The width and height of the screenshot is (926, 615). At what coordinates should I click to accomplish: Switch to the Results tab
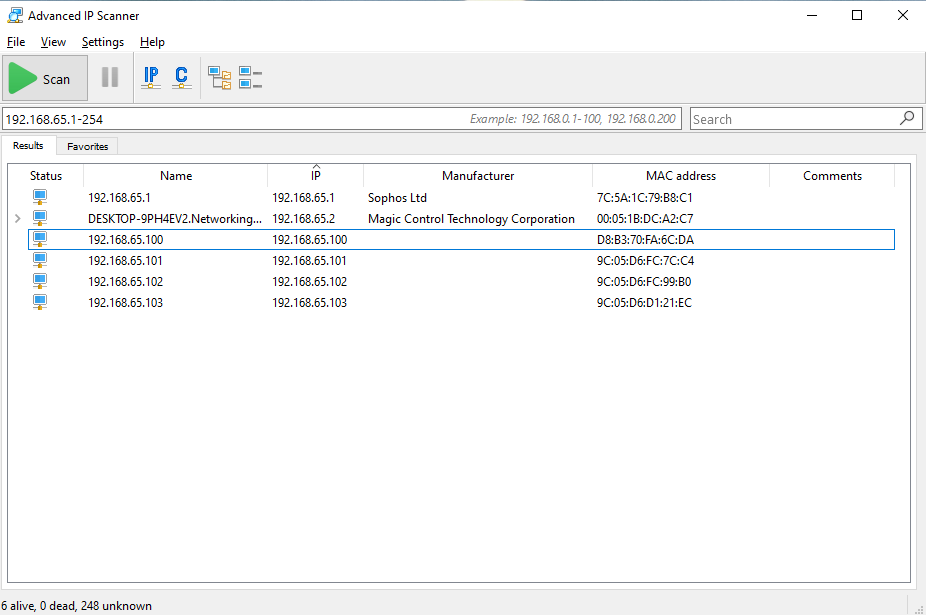pos(28,145)
